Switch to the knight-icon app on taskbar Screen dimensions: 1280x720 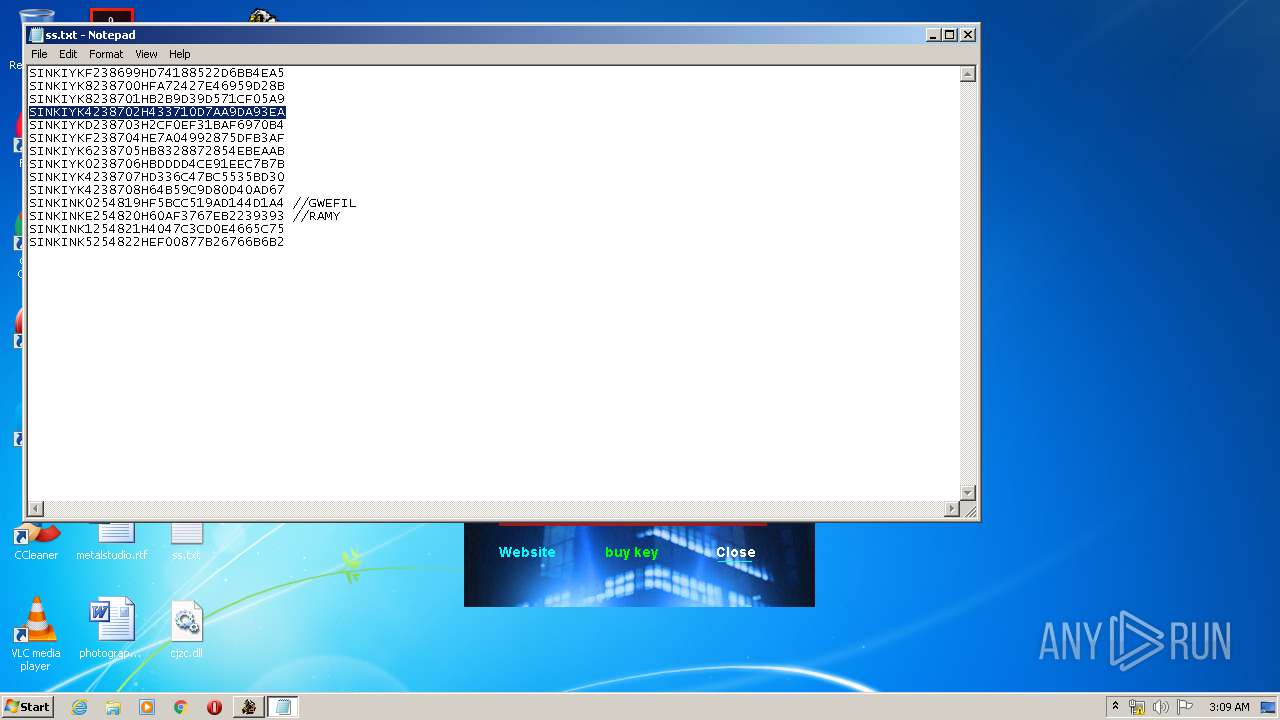click(249, 707)
